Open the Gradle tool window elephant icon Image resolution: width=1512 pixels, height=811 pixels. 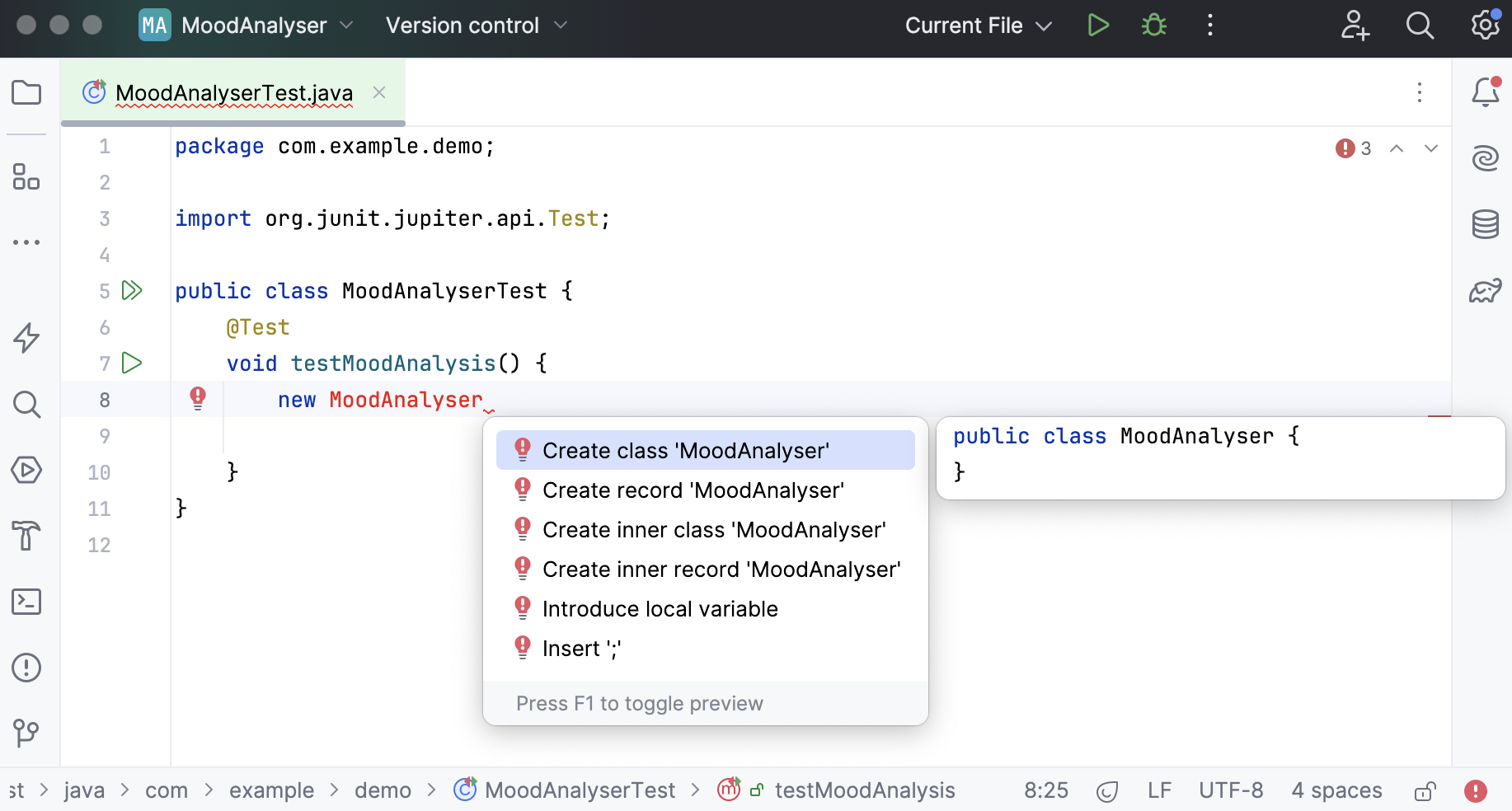(x=1486, y=289)
